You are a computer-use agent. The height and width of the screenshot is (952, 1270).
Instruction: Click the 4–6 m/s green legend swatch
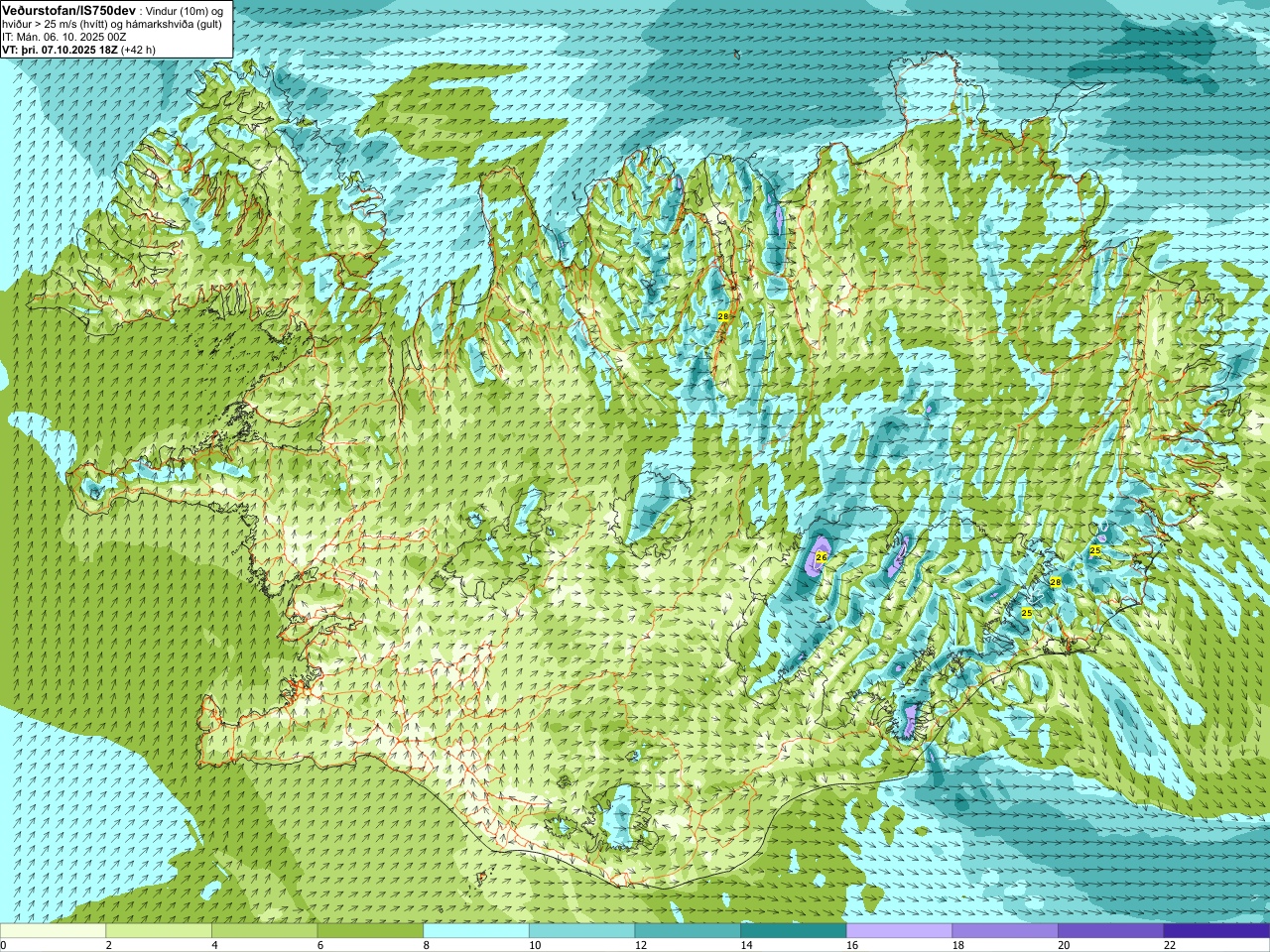[x=264, y=931]
